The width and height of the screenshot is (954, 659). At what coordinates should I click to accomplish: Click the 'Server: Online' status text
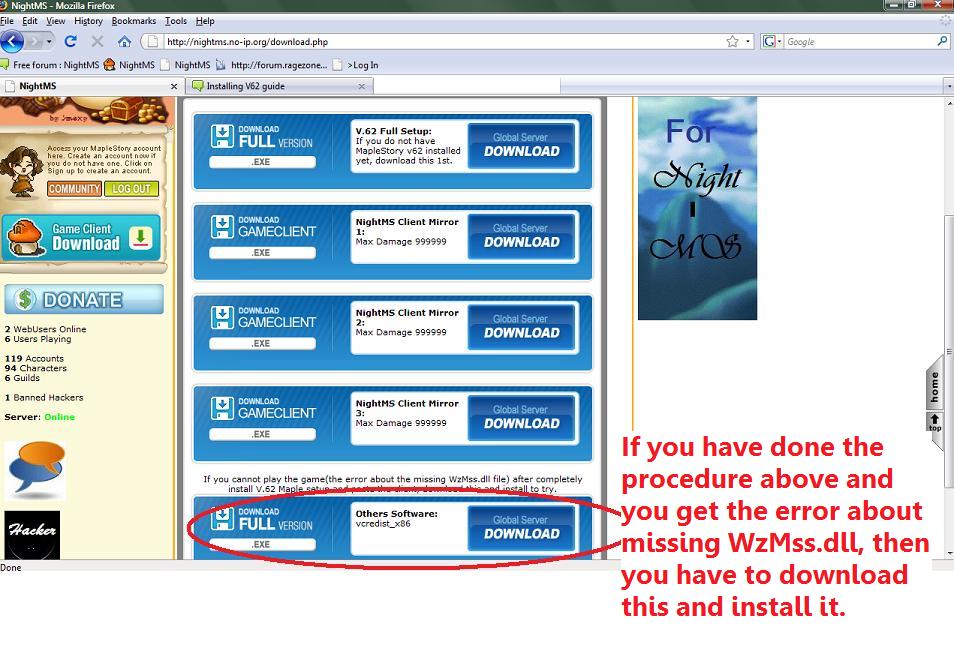(x=40, y=417)
